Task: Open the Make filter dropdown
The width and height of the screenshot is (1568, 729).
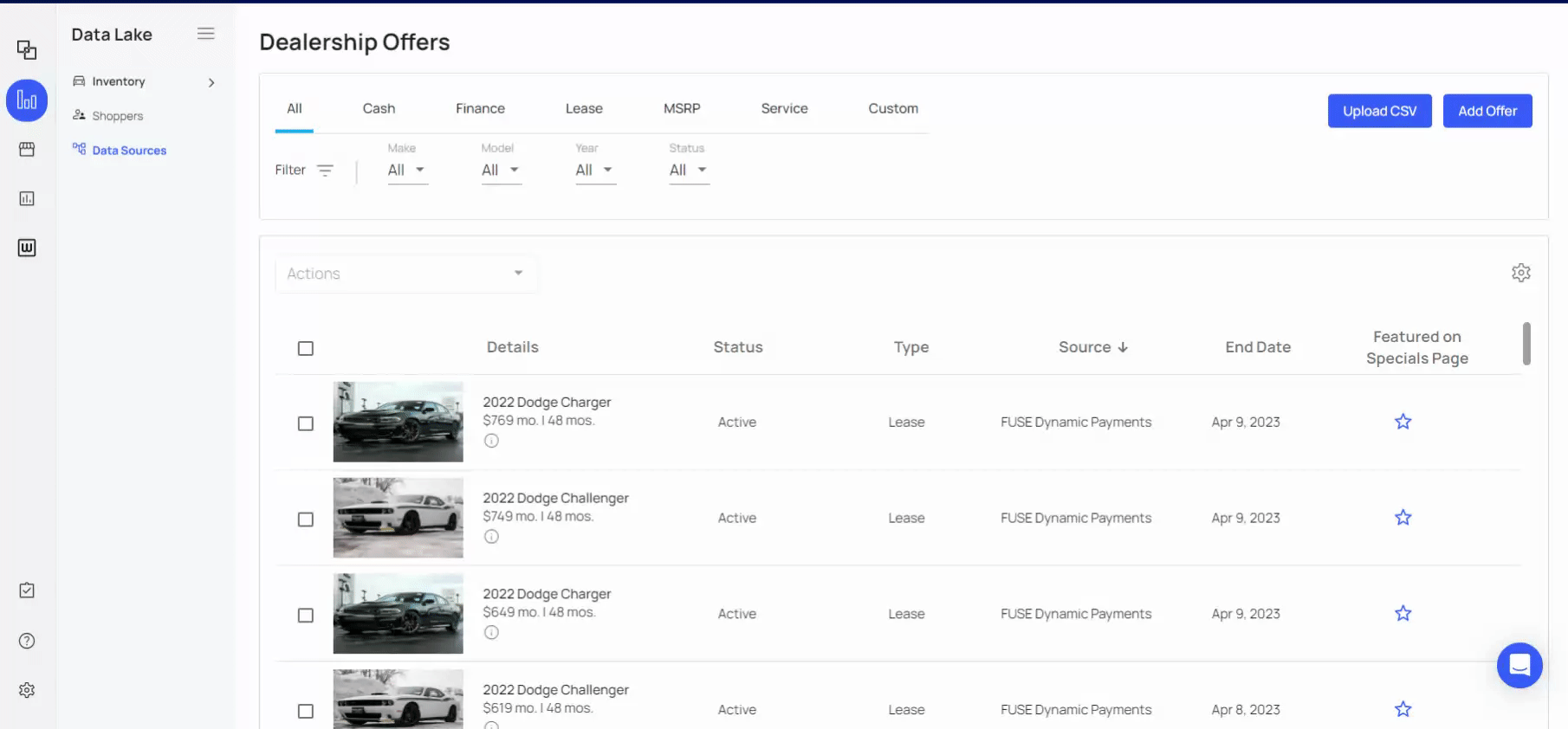Action: coord(406,171)
